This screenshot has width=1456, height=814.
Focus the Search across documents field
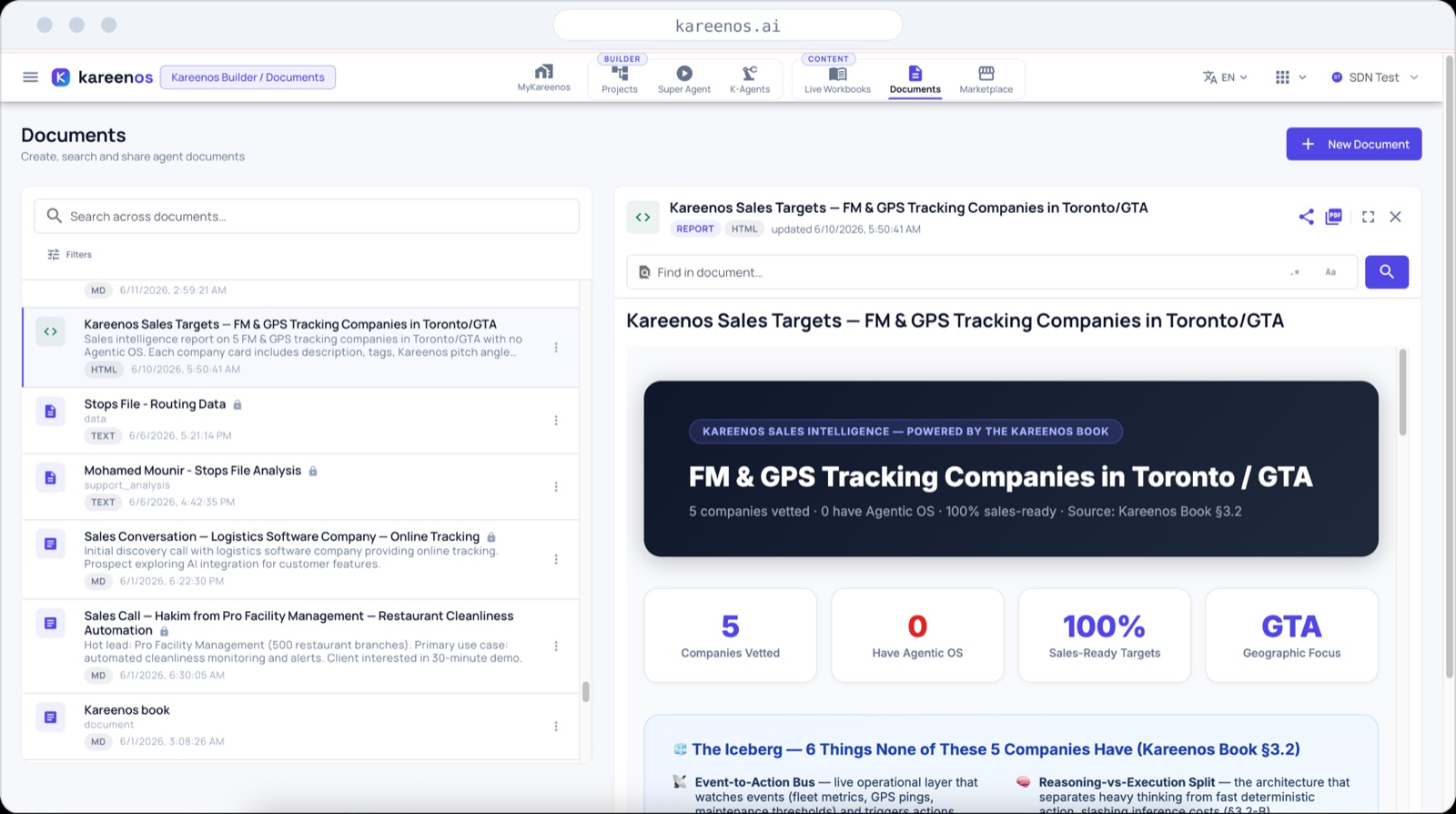307,216
